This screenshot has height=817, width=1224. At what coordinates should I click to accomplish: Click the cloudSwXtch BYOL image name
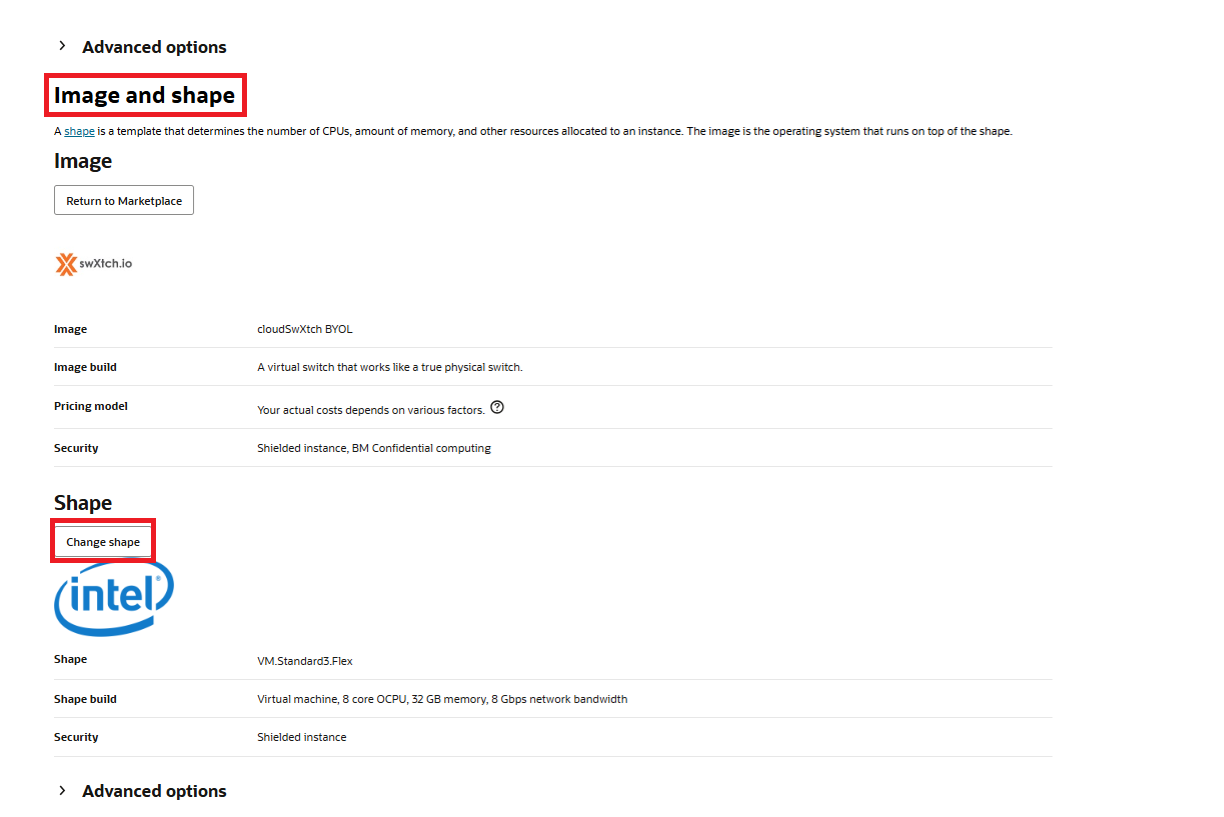coord(304,329)
